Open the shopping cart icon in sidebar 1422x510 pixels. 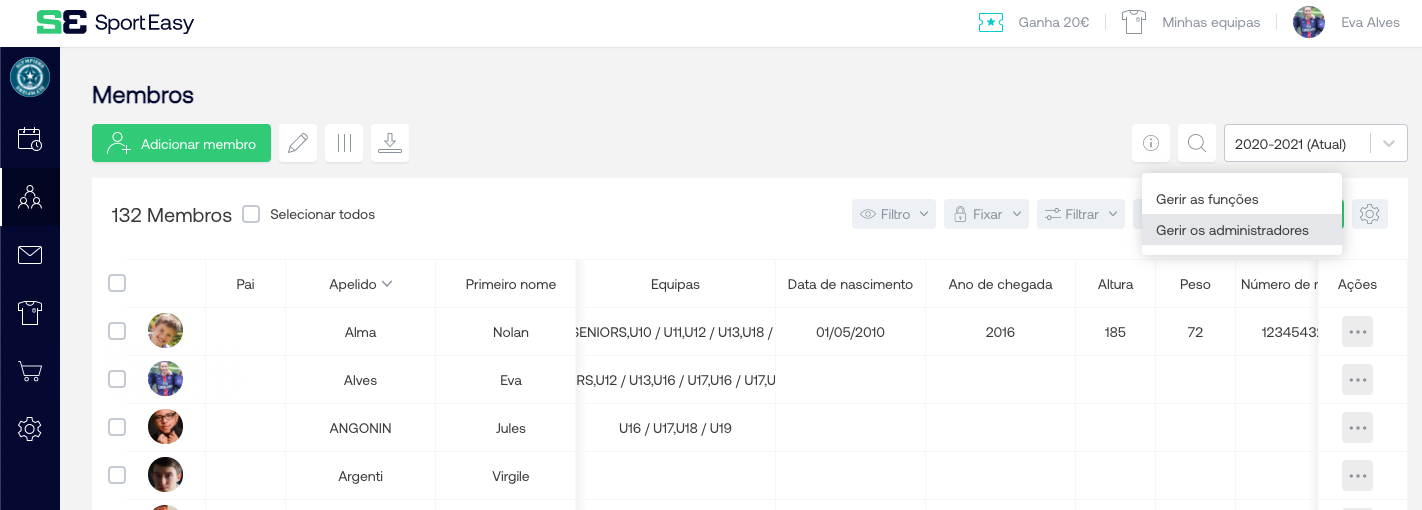[x=30, y=371]
